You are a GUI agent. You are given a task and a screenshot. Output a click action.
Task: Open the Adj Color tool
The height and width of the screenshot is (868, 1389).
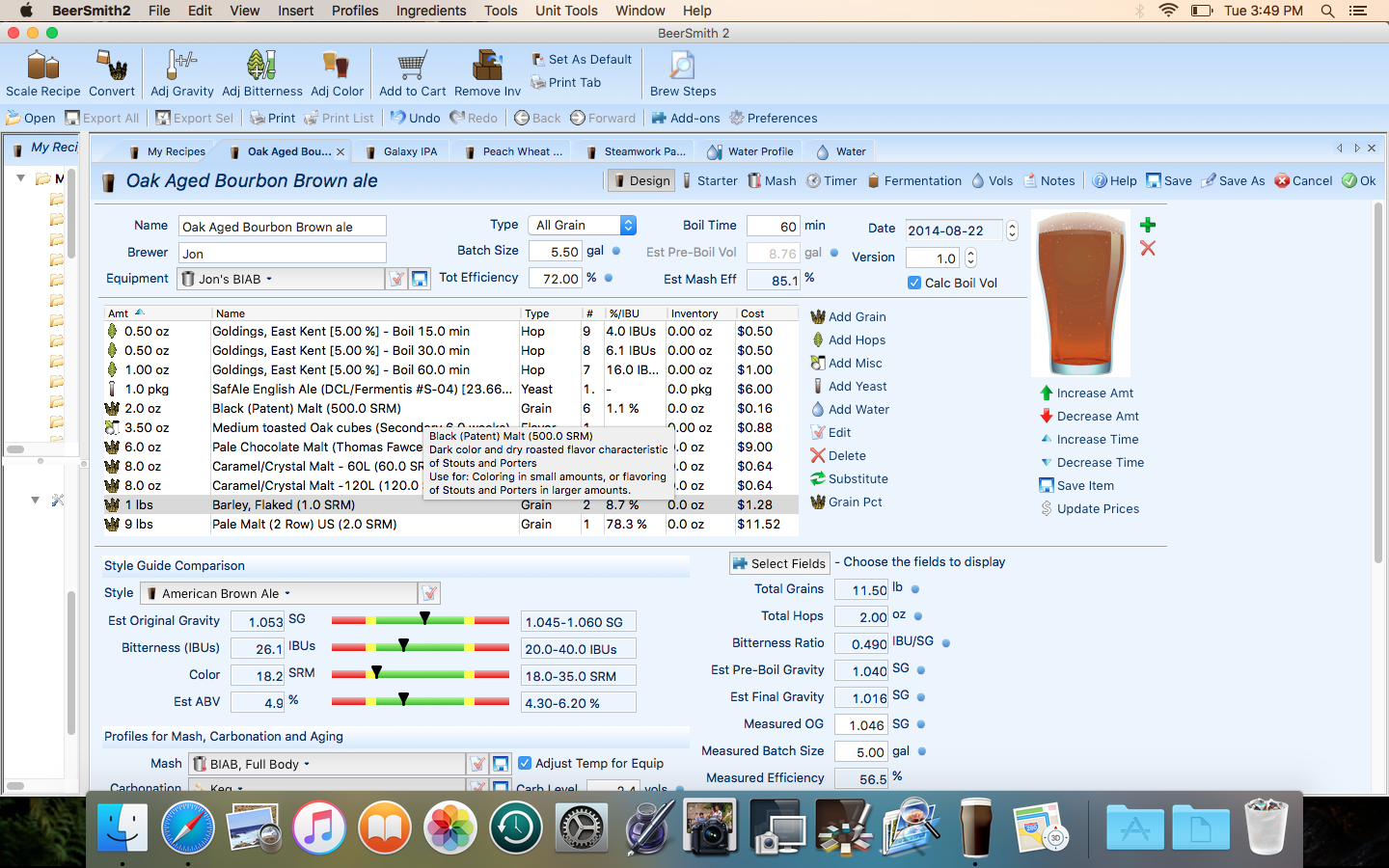tap(337, 74)
